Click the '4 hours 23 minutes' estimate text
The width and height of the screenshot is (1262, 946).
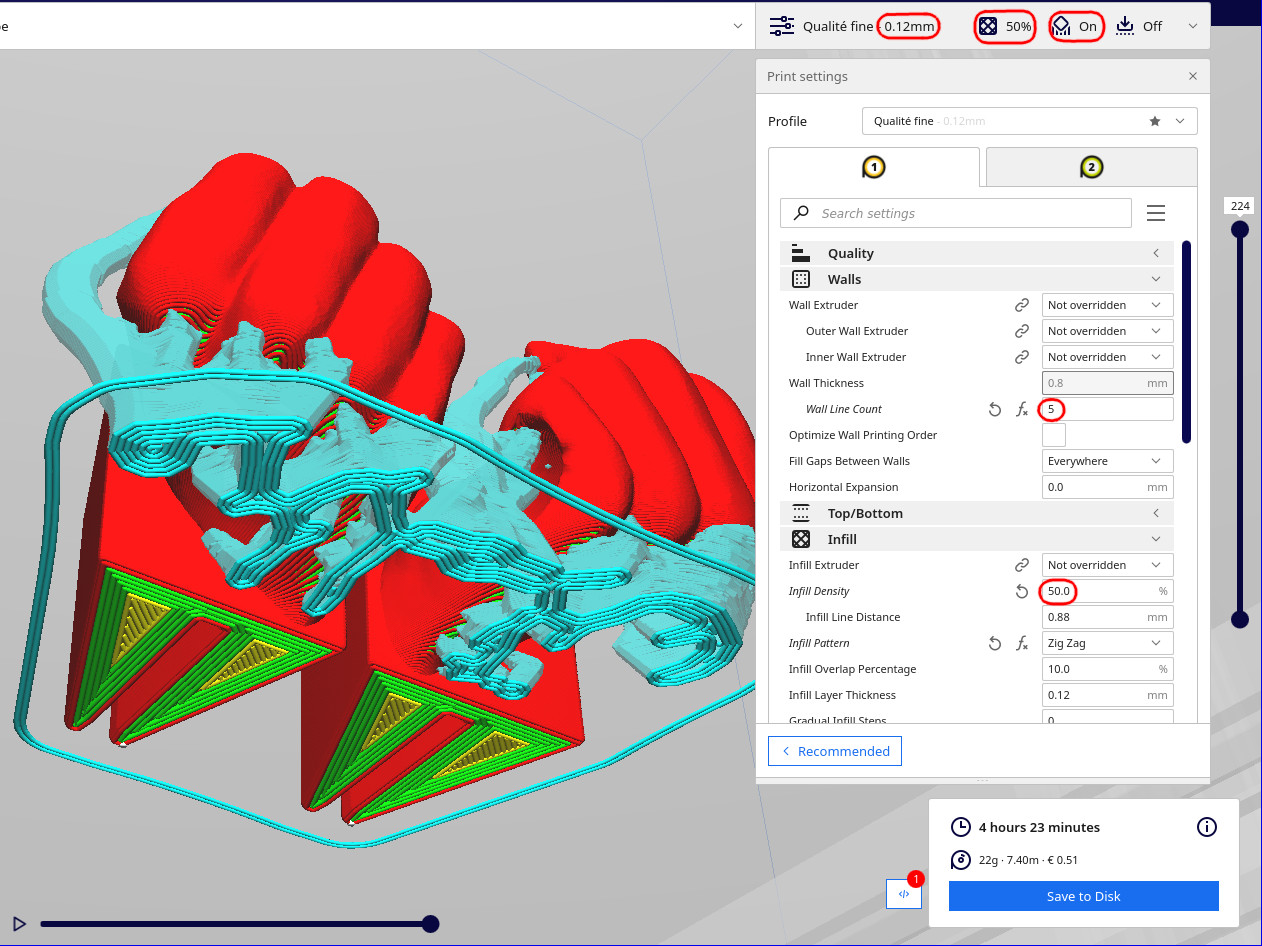point(1039,827)
